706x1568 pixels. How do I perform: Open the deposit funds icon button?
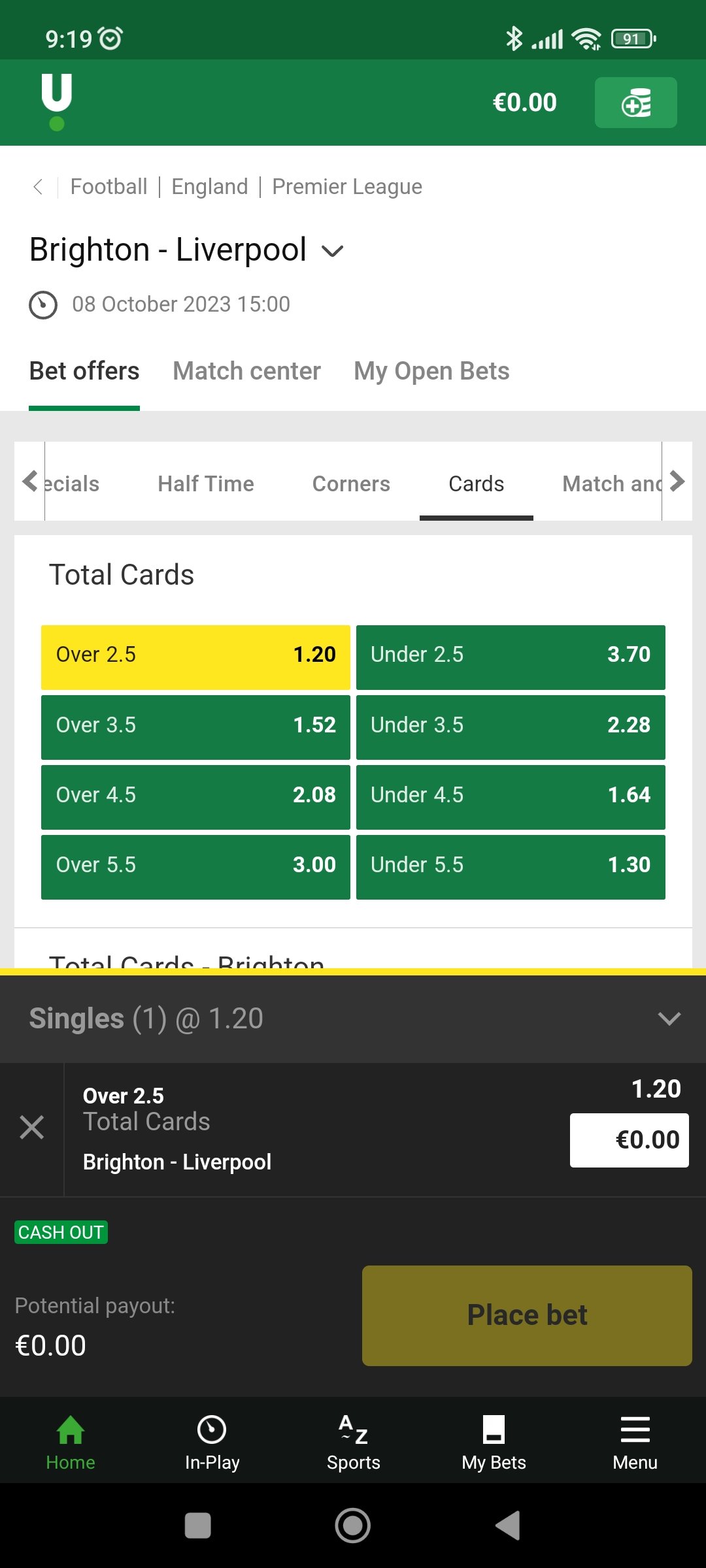635,103
